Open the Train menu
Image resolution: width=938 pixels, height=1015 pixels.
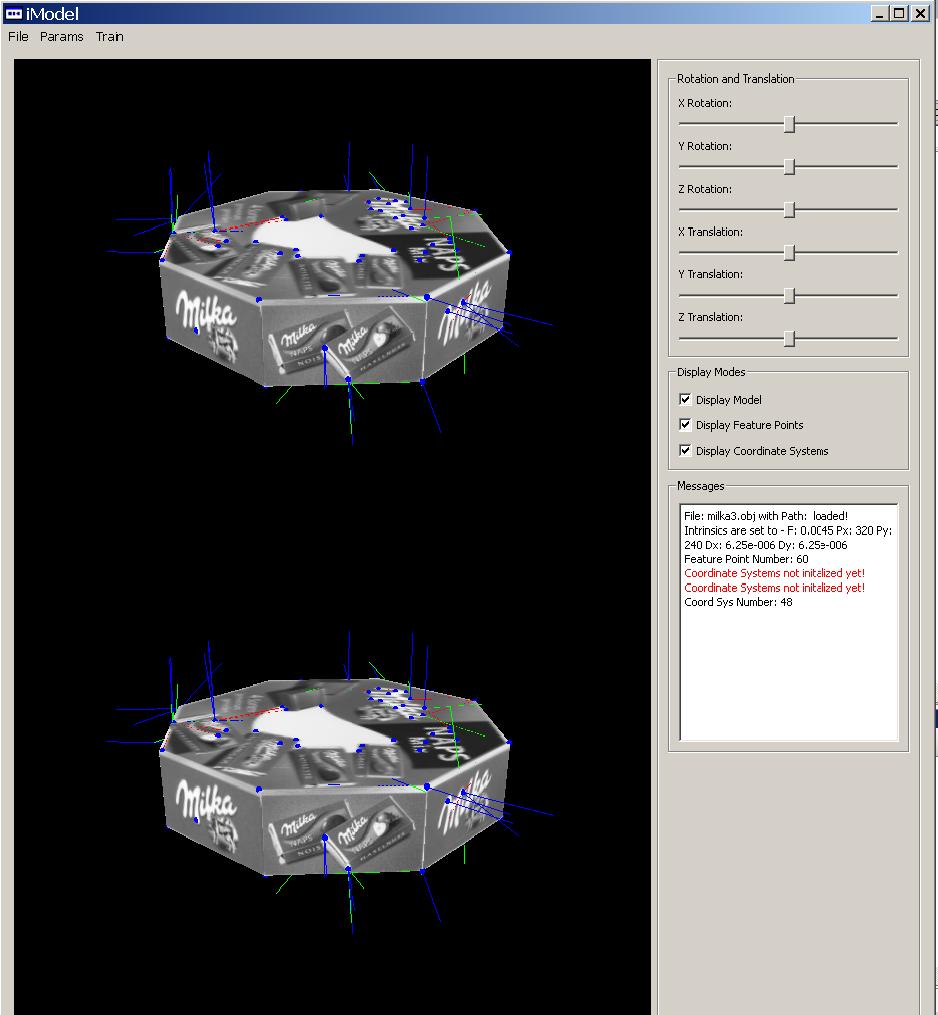click(109, 37)
